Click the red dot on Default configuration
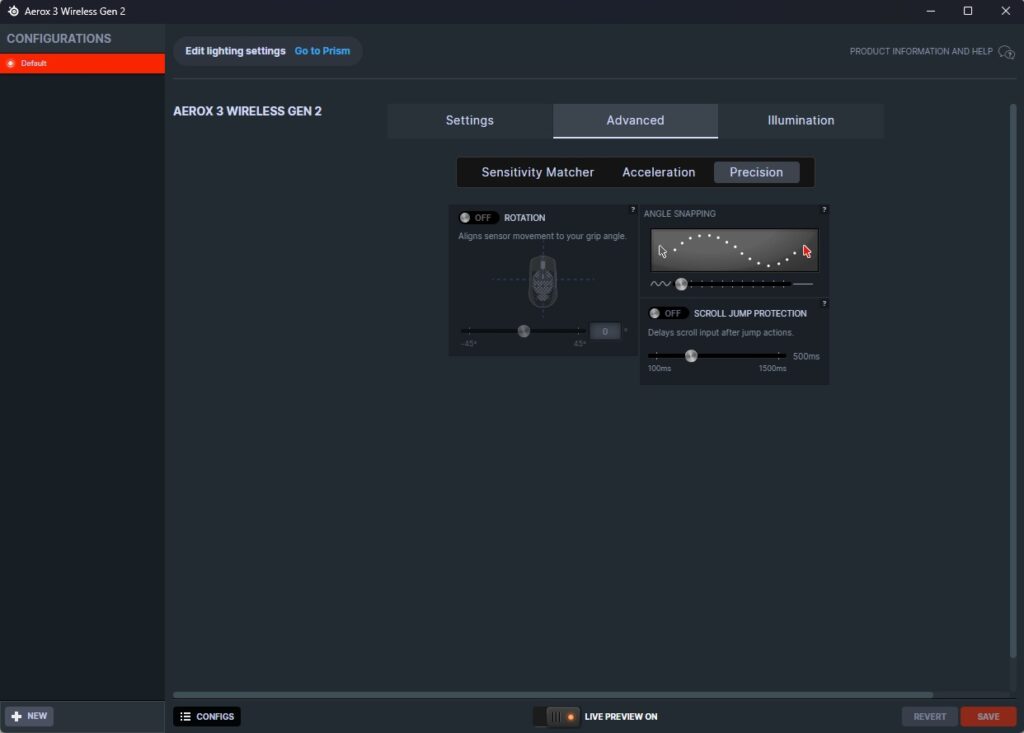This screenshot has width=1024, height=733. coord(10,63)
